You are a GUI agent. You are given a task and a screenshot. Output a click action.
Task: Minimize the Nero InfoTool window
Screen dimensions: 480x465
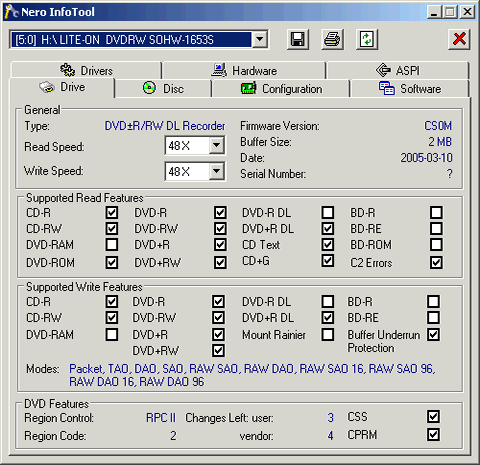pos(434,12)
